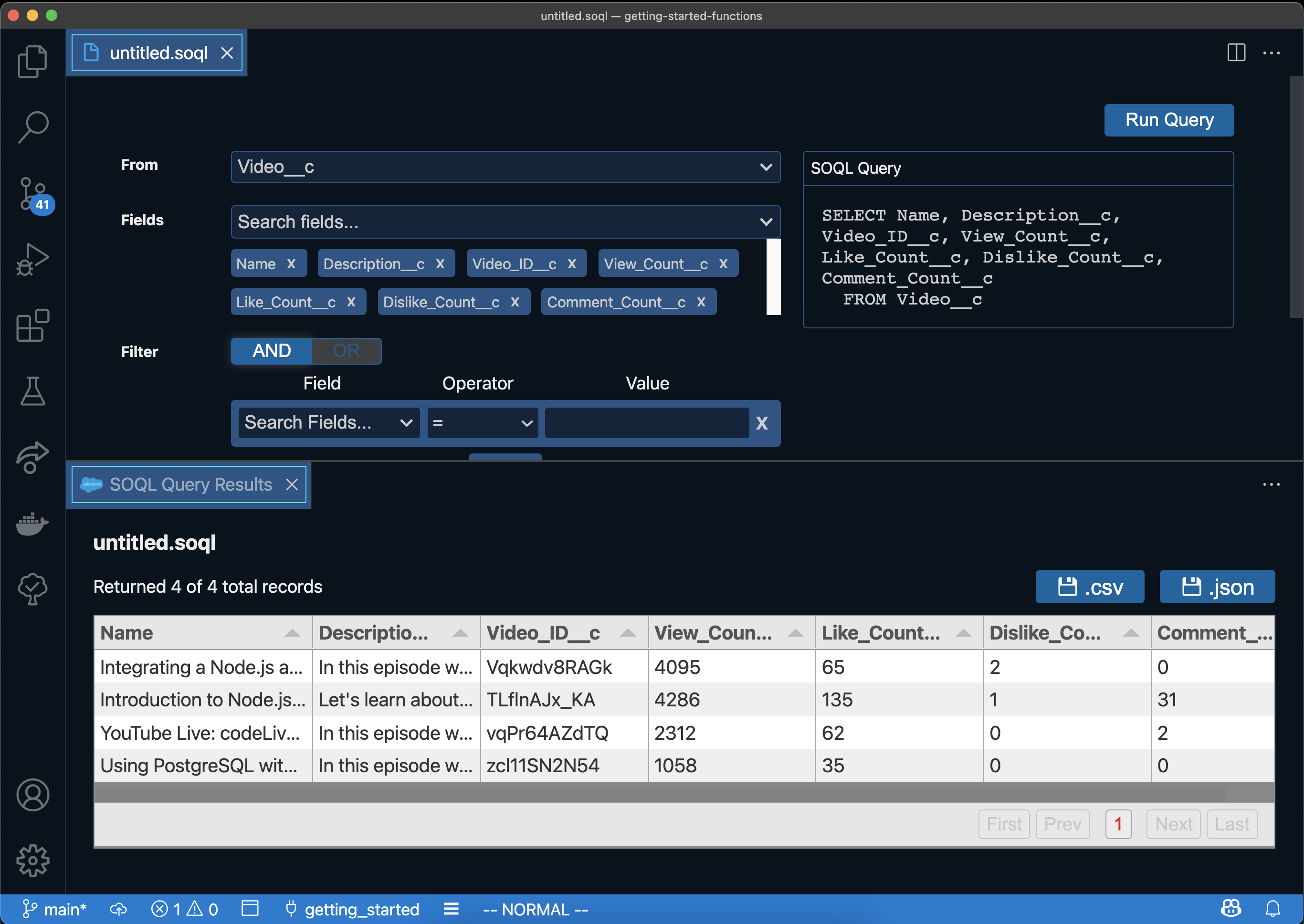Set the filter logic back to AND

pos(272,351)
